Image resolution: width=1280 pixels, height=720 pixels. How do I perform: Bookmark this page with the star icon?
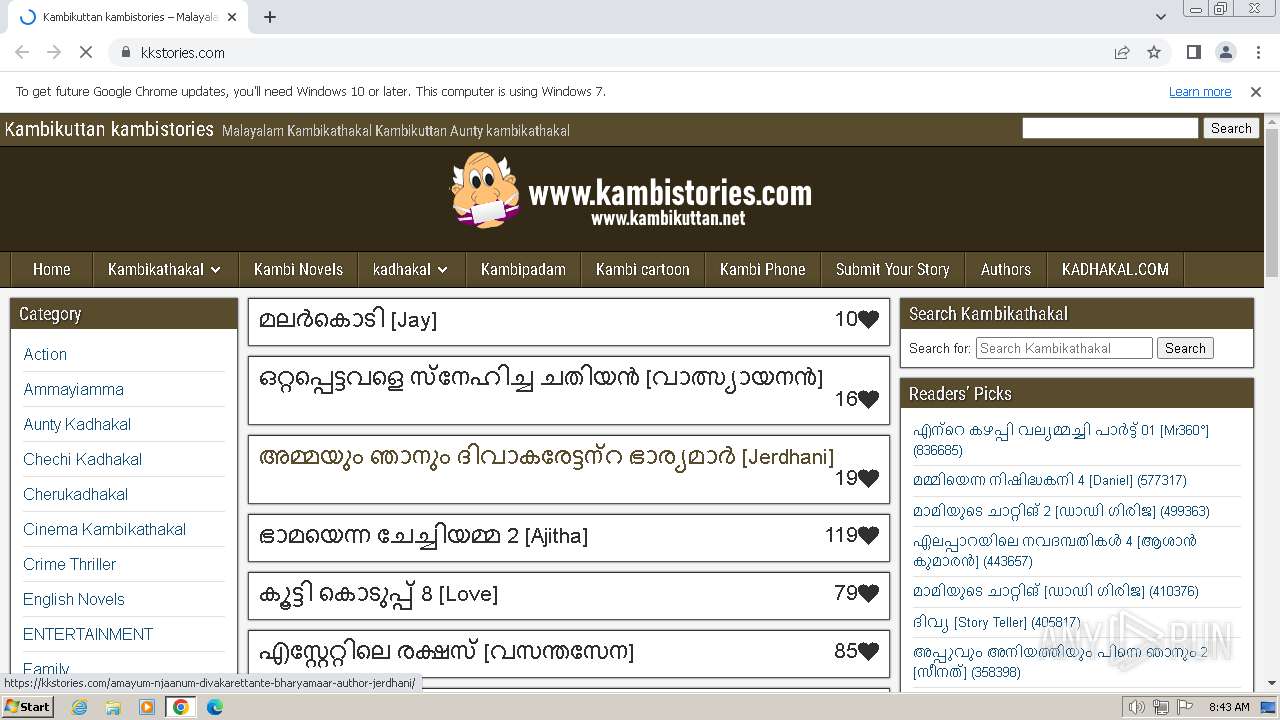point(1154,52)
